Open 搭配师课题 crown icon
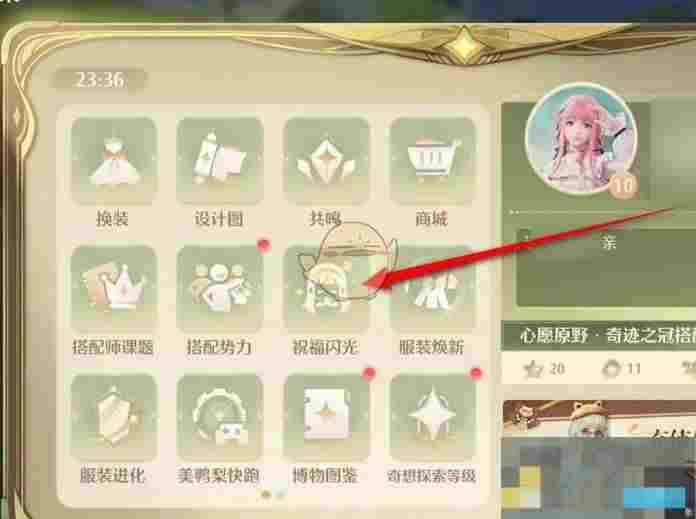The image size is (696, 519). point(114,289)
